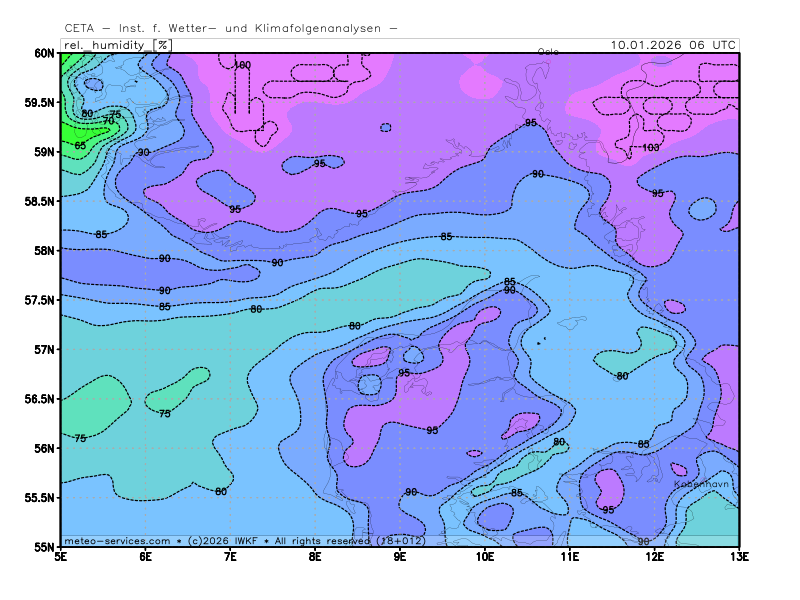This screenshot has width=800, height=600.
Task: Click the 70 contour label
Action: (x=108, y=121)
